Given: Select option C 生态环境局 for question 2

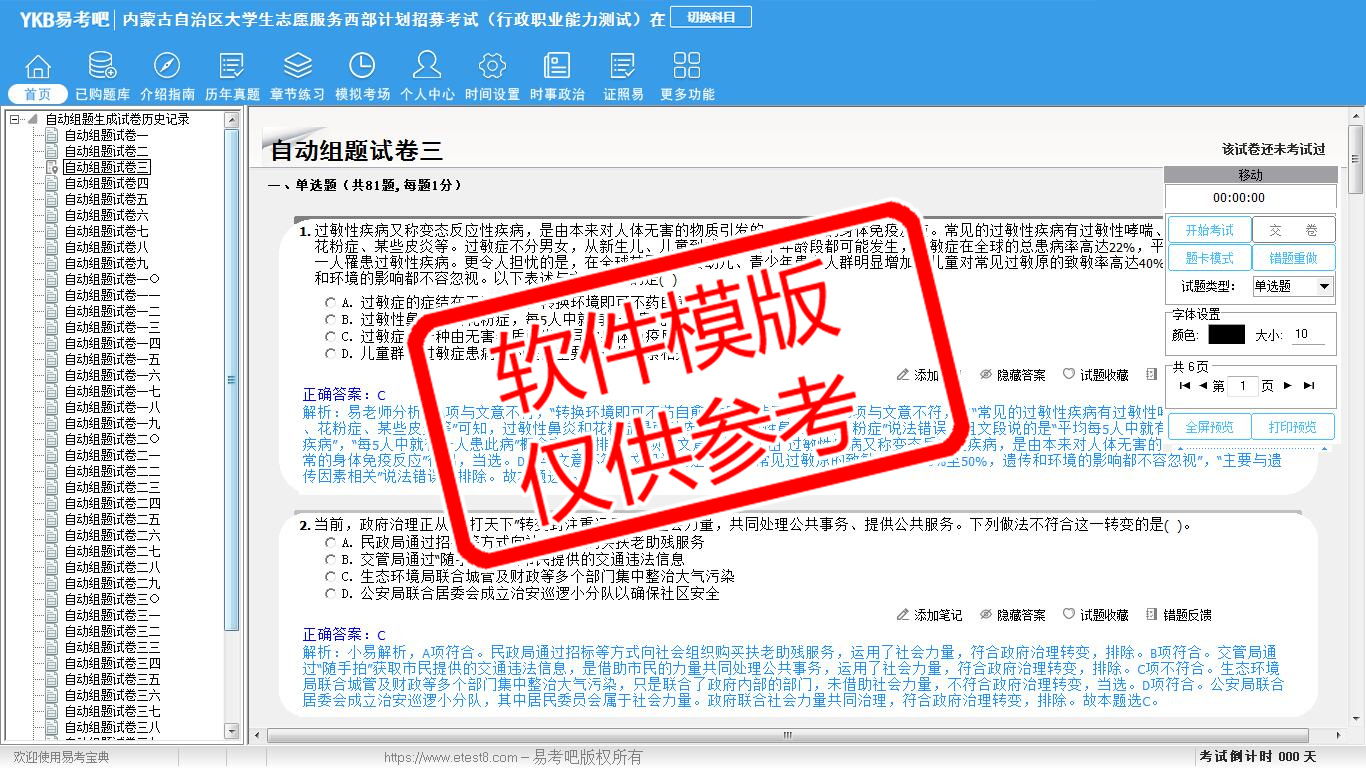Looking at the screenshot, I should pyautogui.click(x=331, y=576).
